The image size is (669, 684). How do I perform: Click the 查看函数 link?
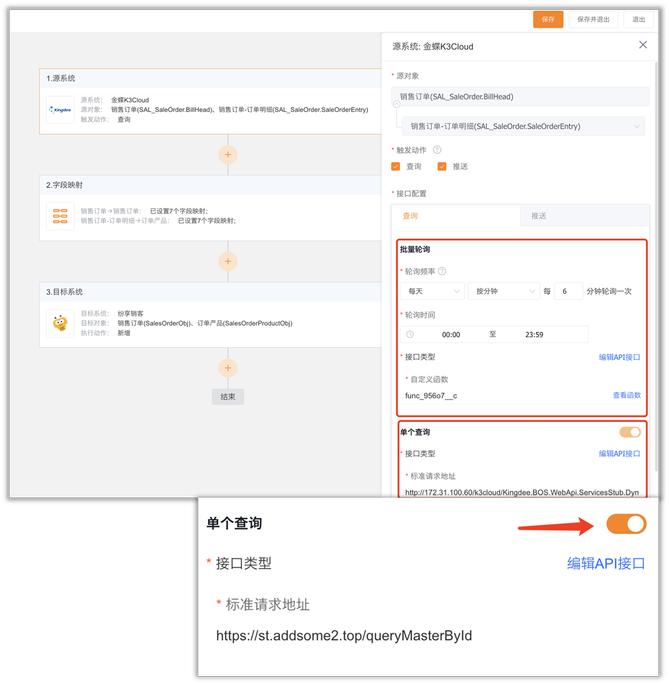click(x=626, y=395)
